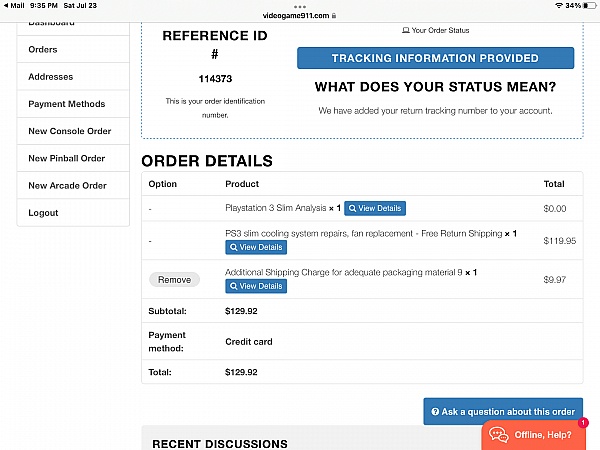View Details for PS3 slim cooling repairs
The height and width of the screenshot is (450, 600).
click(x=256, y=247)
